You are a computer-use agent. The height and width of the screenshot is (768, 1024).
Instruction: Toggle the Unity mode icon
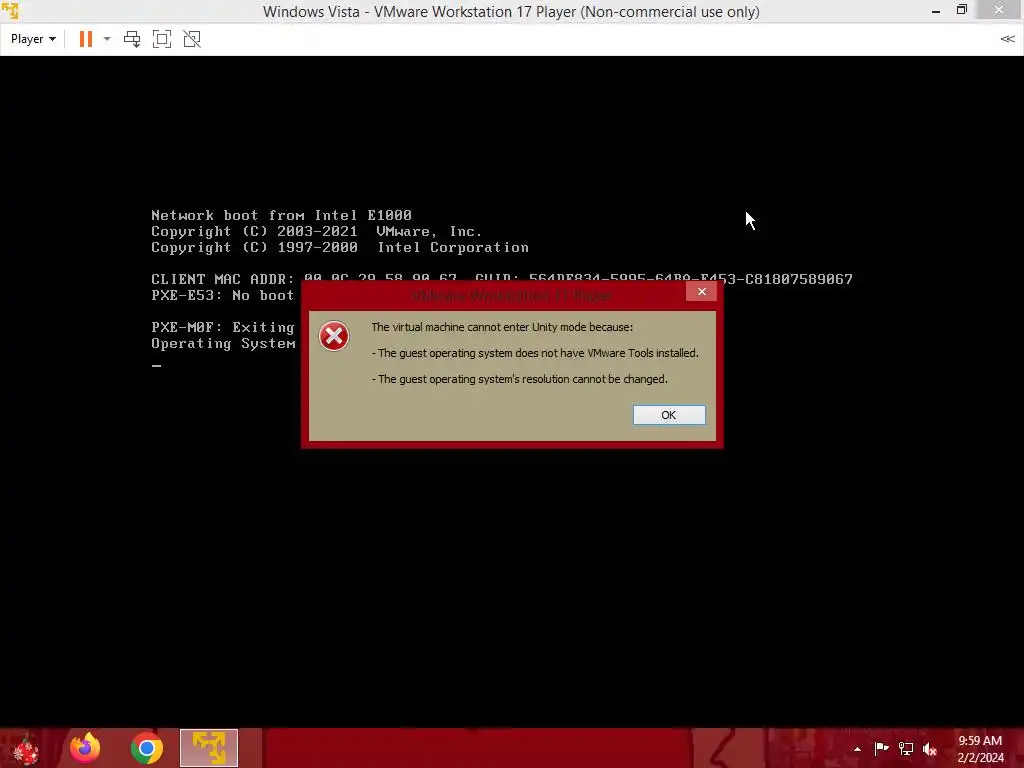coord(192,39)
